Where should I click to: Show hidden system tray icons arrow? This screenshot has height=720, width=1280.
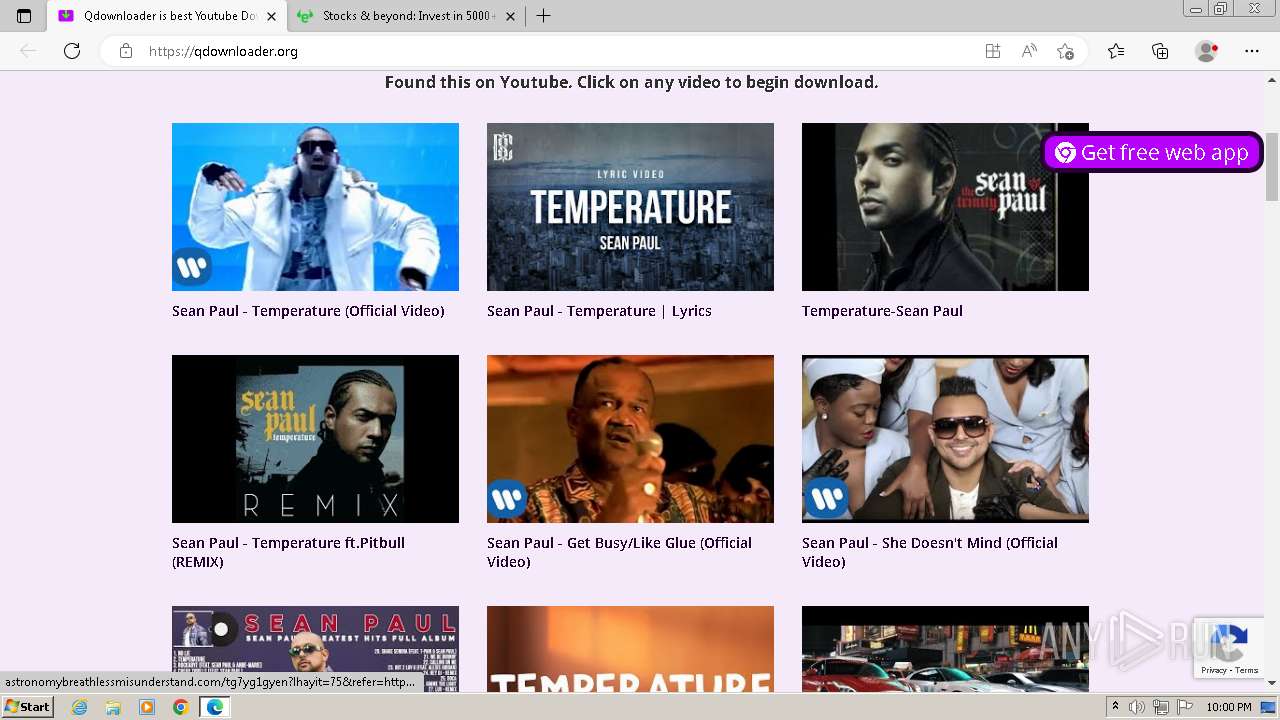[x=1115, y=707]
